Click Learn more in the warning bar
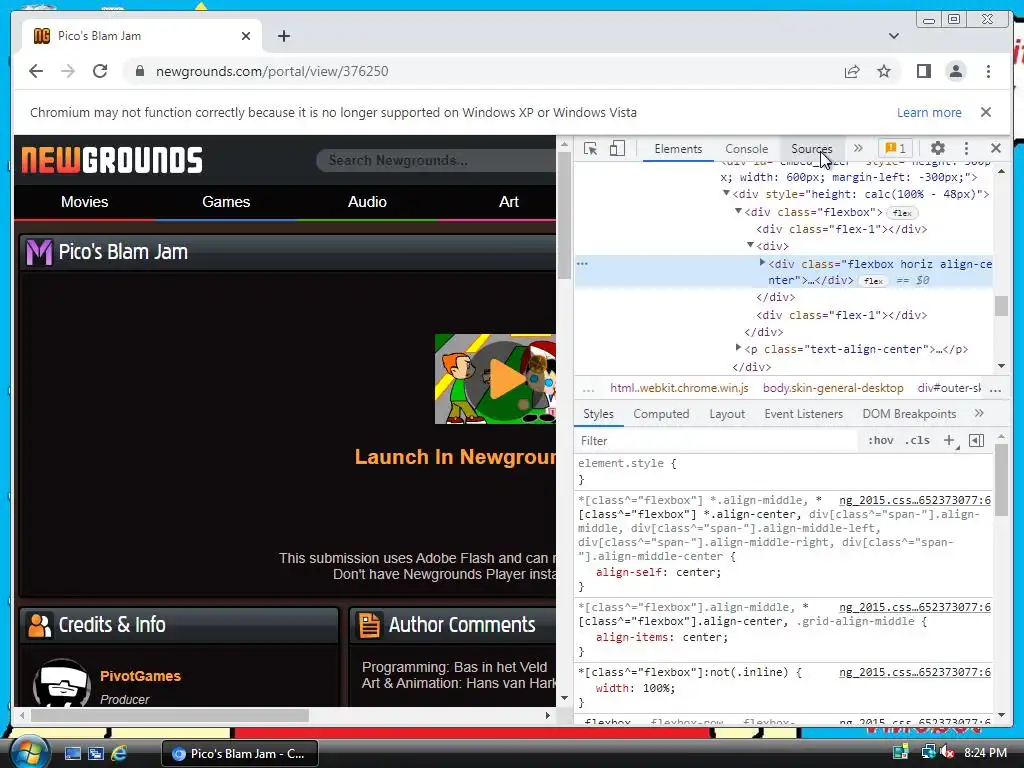The width and height of the screenshot is (1024, 768). point(929,112)
